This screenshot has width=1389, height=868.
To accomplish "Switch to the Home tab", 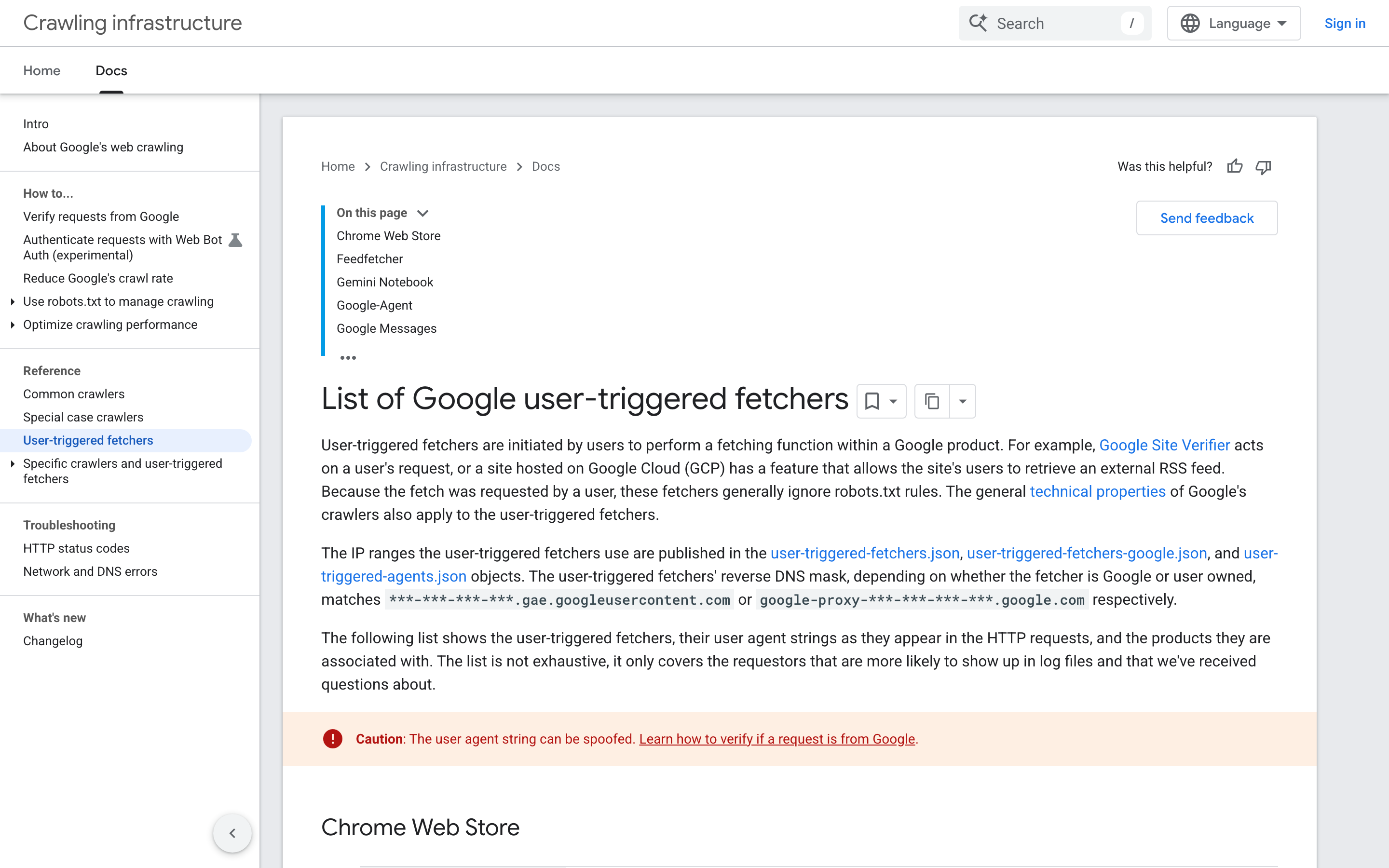I will coord(42,70).
